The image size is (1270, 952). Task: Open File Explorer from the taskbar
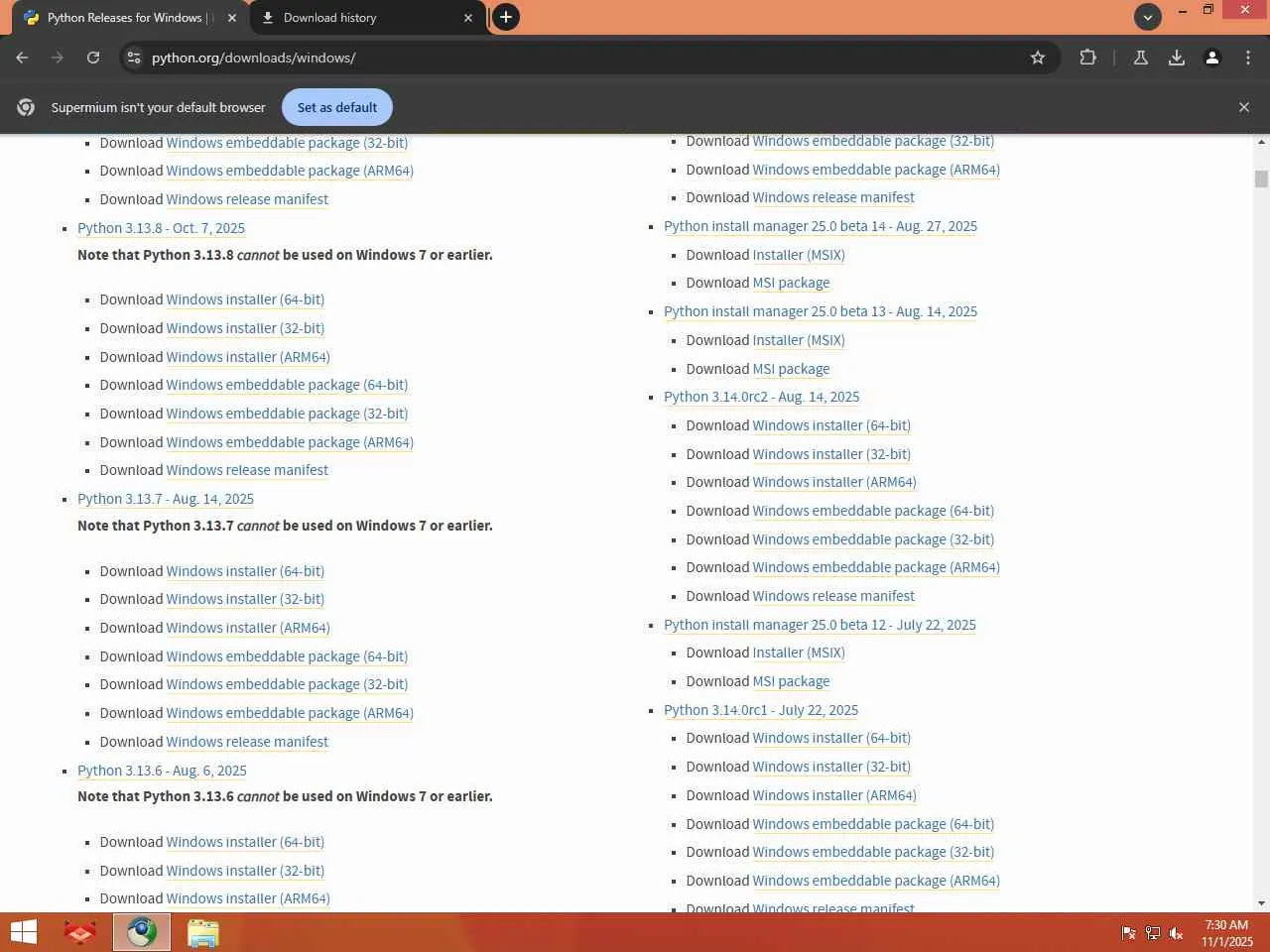203,932
